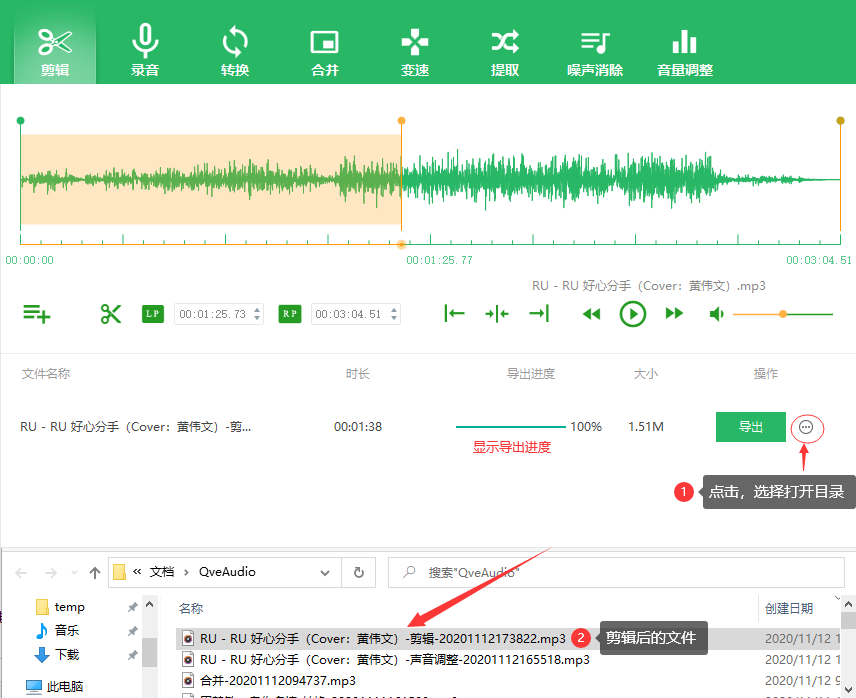Click the 下载 downloads folder in sidebar
Image resolution: width=856 pixels, height=698 pixels.
point(68,654)
